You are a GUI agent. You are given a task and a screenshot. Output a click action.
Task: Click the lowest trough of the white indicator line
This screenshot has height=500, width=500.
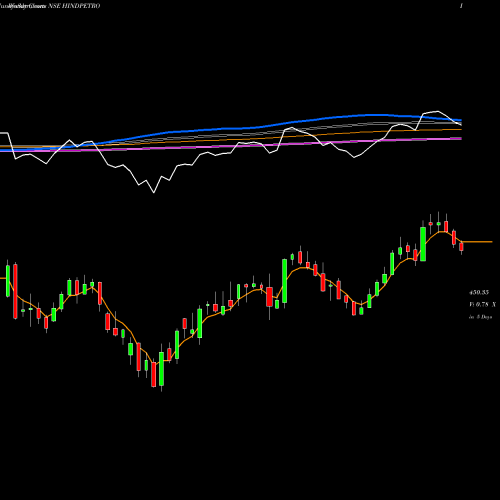pos(154,192)
